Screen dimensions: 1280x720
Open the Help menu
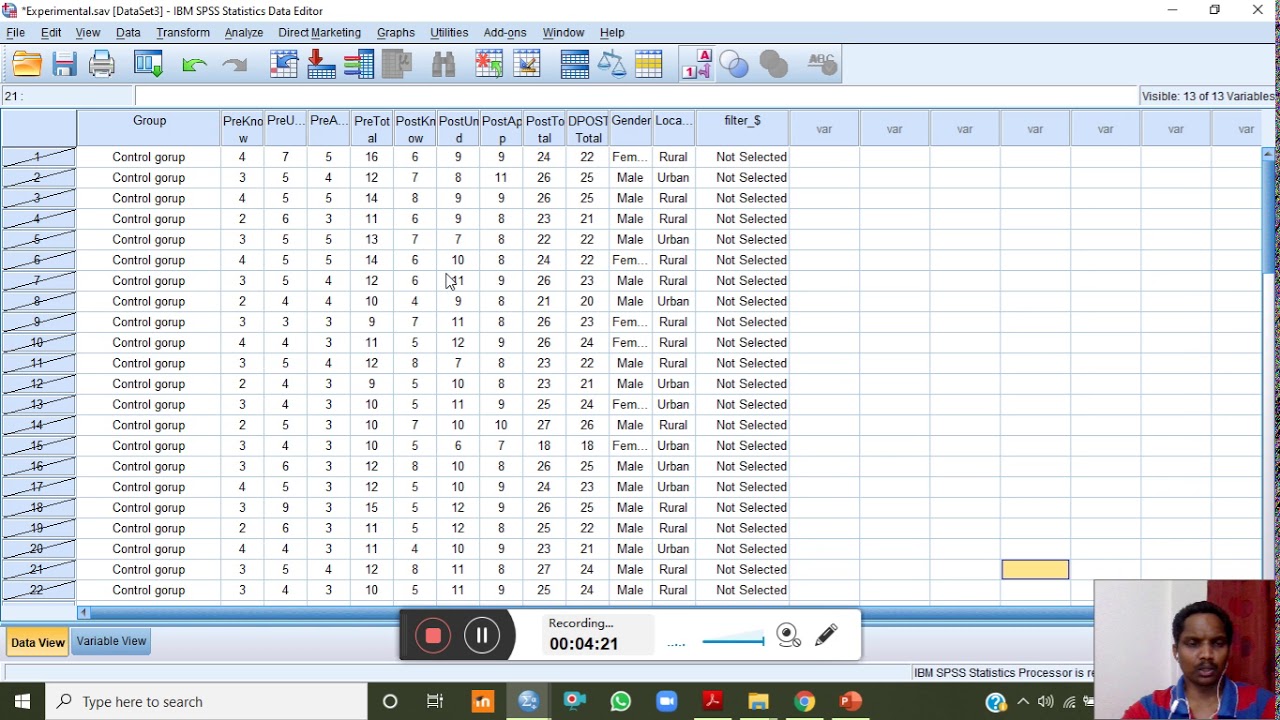(612, 33)
